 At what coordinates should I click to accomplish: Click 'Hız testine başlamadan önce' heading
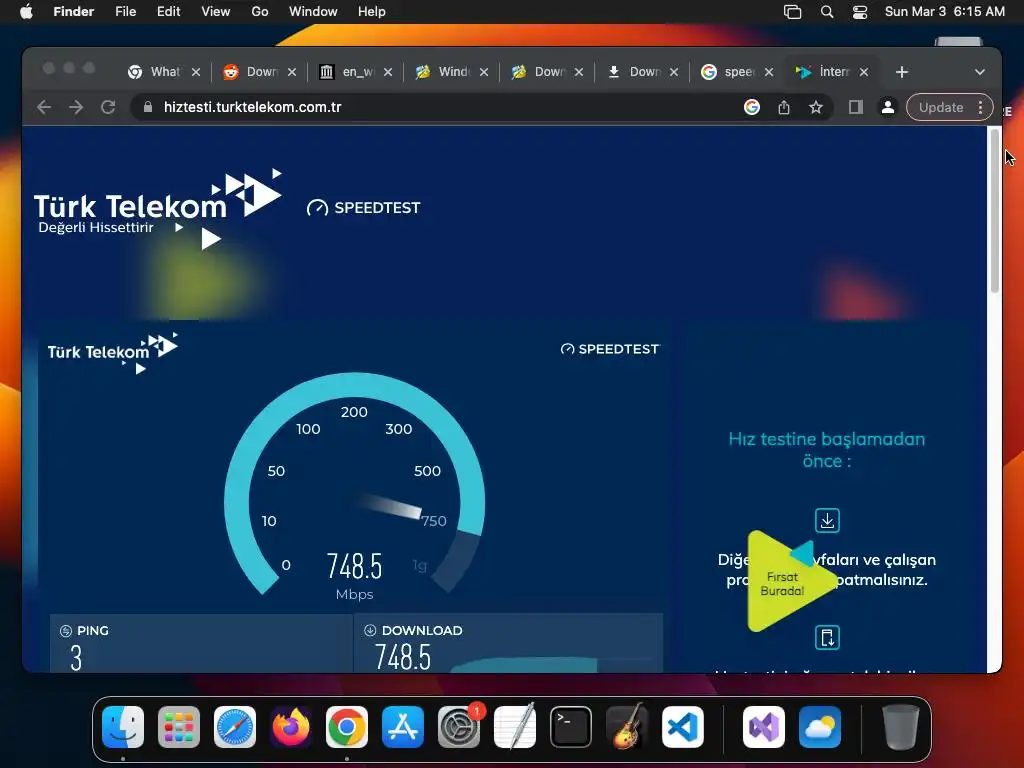click(827, 450)
